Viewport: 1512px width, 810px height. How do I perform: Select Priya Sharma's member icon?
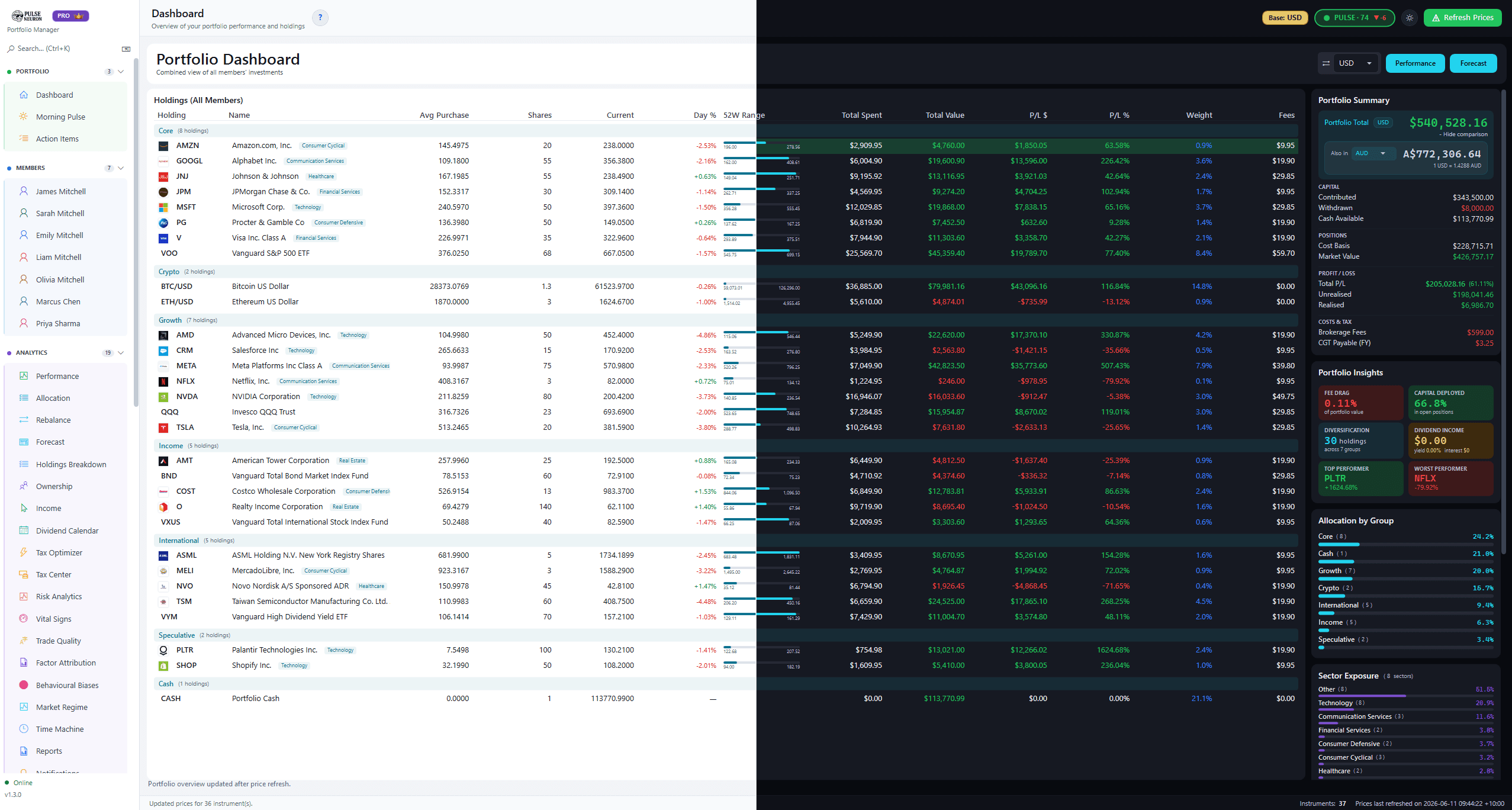point(24,323)
